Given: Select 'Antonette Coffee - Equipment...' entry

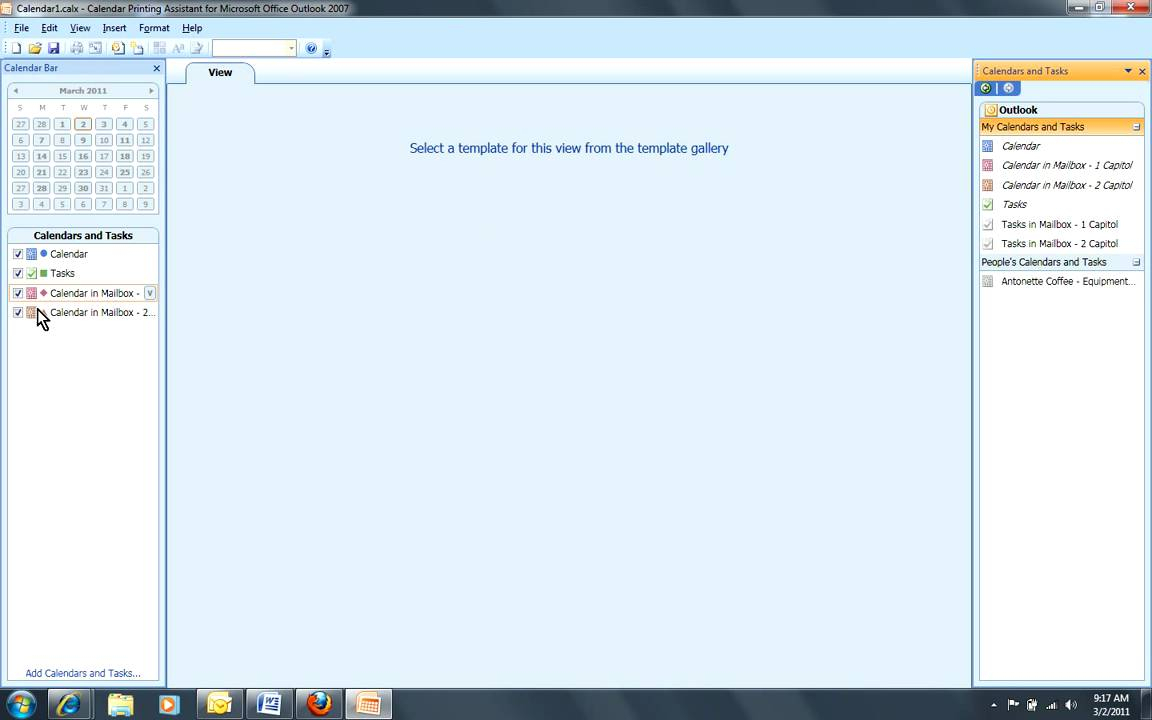Looking at the screenshot, I should [x=1068, y=281].
